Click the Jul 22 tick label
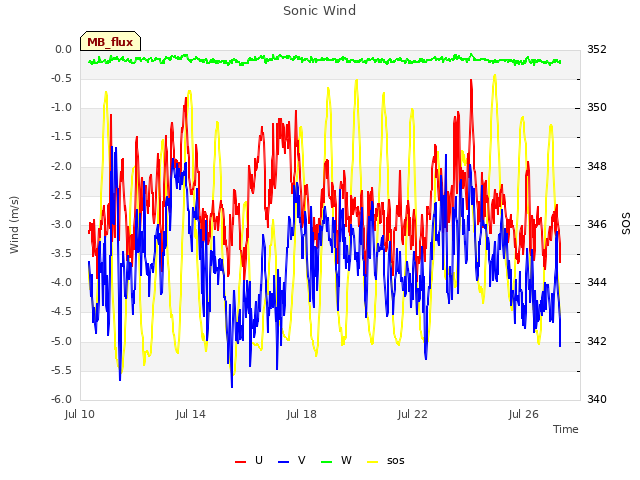 [413, 414]
